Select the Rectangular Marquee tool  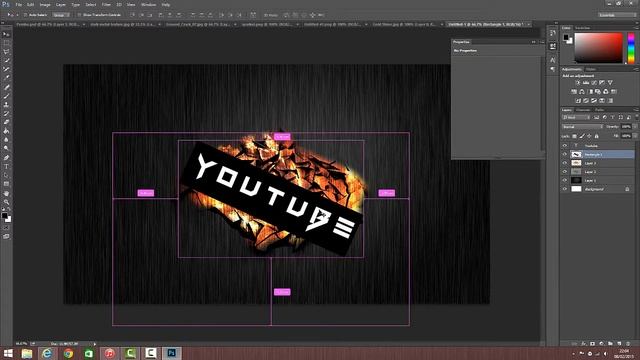(6, 43)
